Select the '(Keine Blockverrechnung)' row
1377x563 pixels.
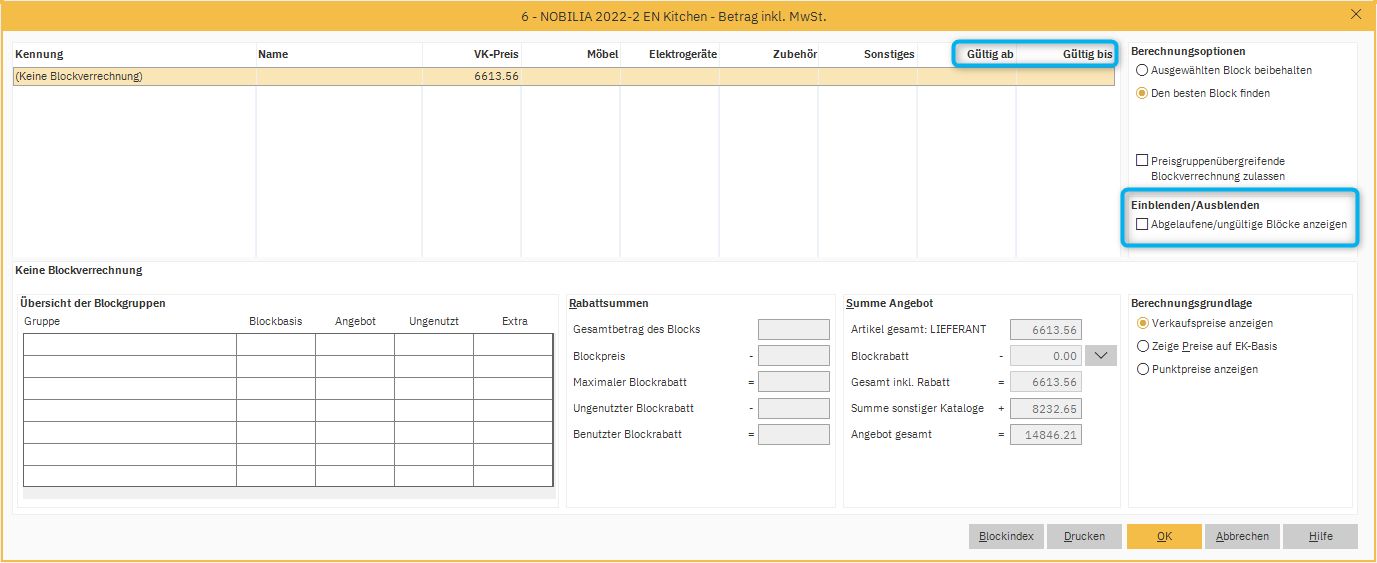pos(134,77)
